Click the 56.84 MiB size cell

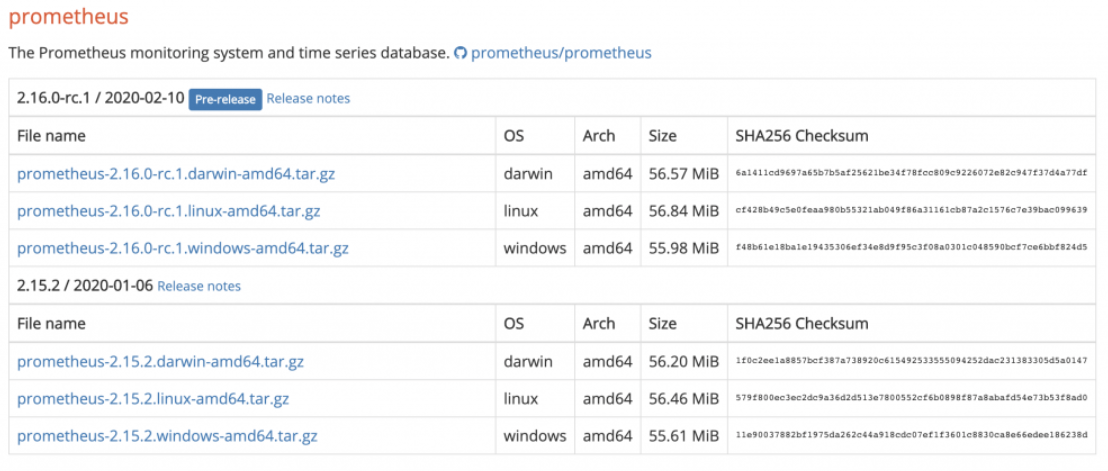tap(683, 211)
